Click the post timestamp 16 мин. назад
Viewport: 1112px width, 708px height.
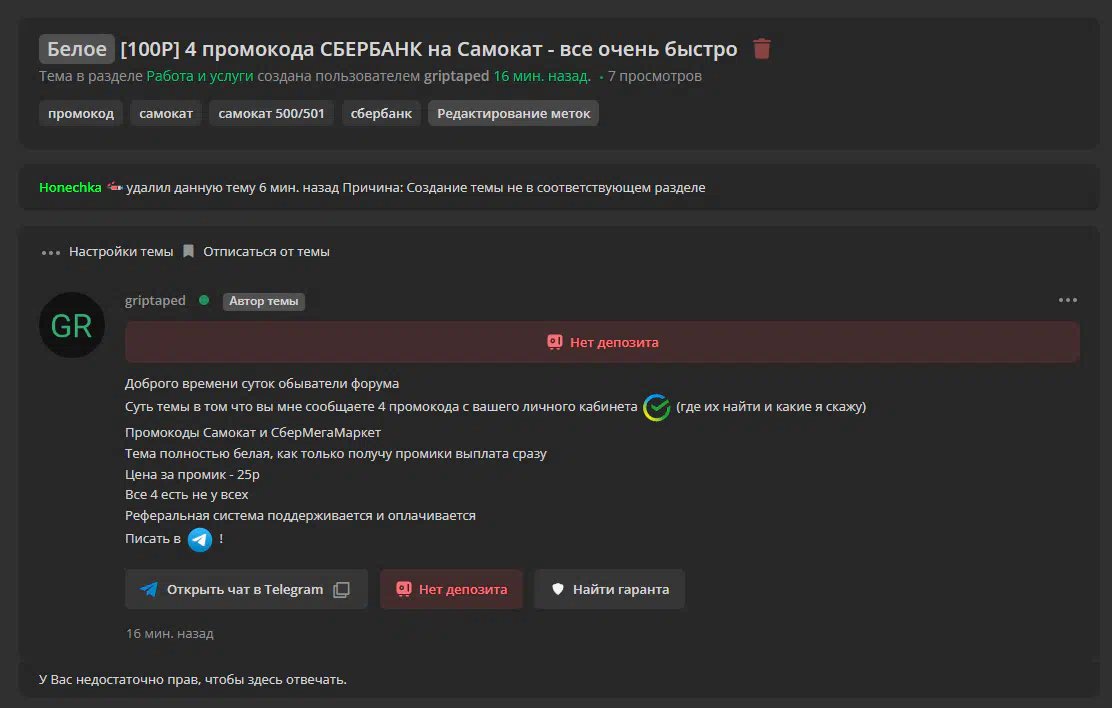click(x=169, y=634)
